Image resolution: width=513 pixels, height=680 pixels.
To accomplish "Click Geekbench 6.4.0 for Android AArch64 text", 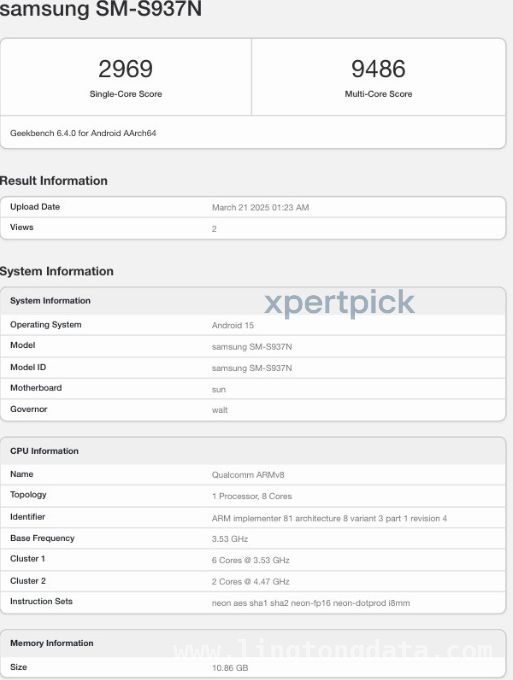I will point(83,133).
